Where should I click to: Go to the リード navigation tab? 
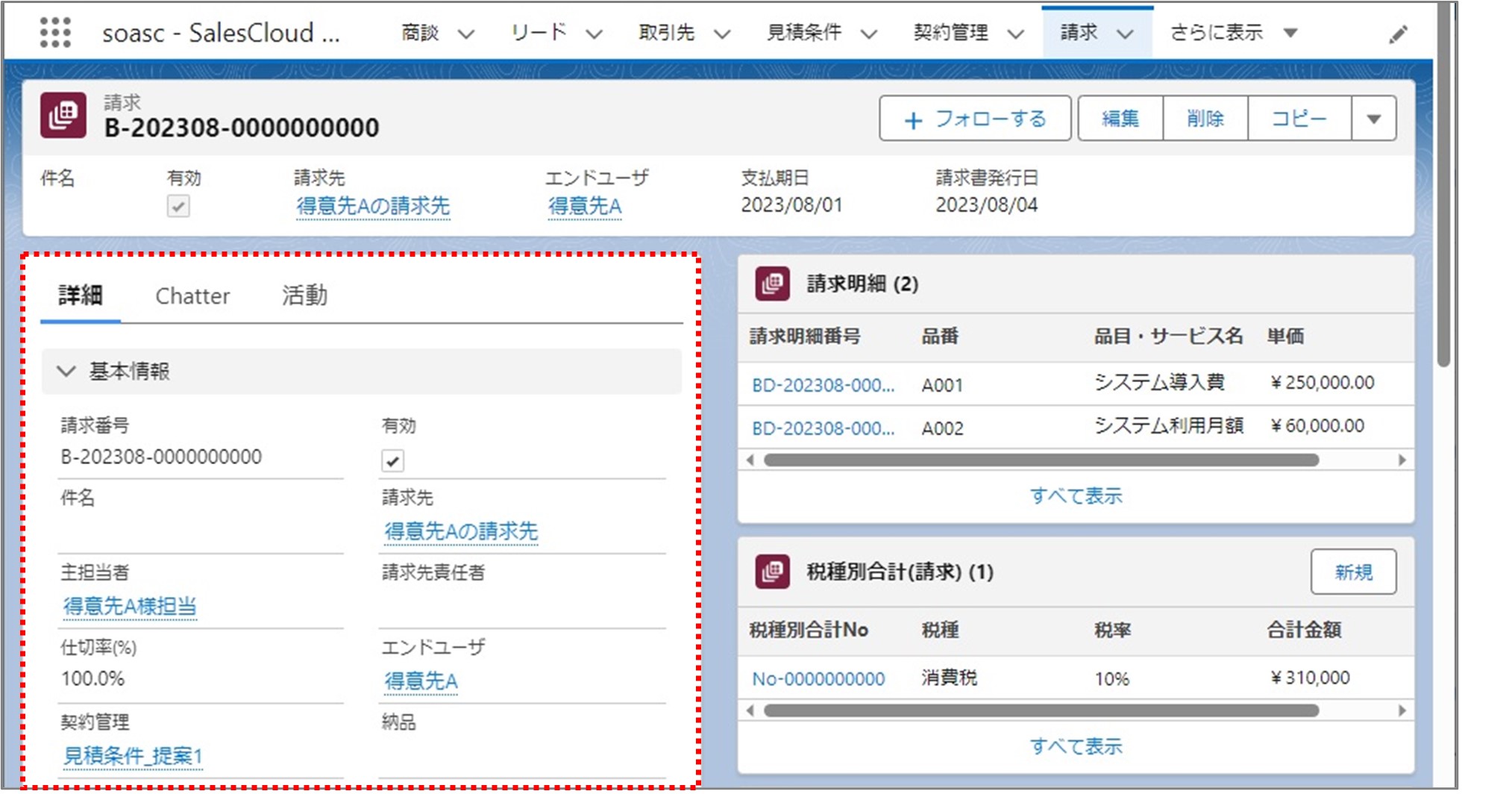click(x=539, y=33)
